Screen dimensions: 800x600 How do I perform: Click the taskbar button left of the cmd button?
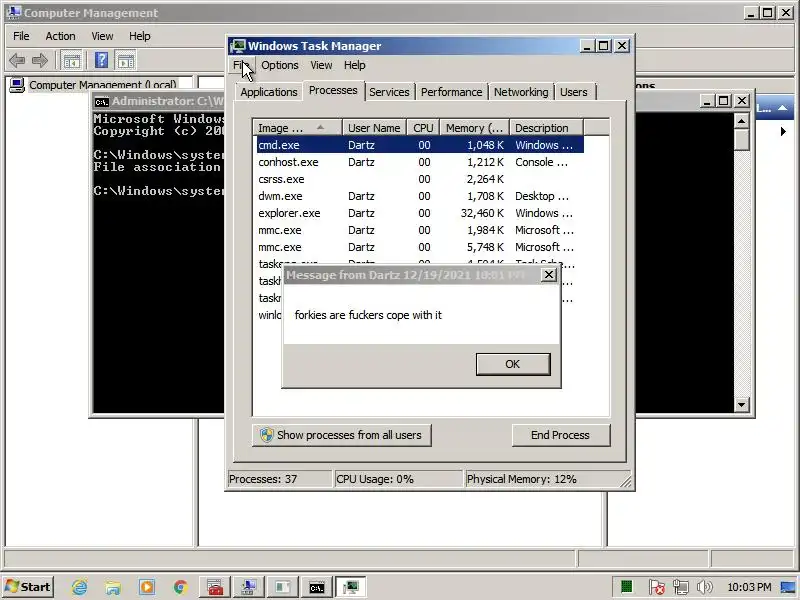tap(282, 587)
